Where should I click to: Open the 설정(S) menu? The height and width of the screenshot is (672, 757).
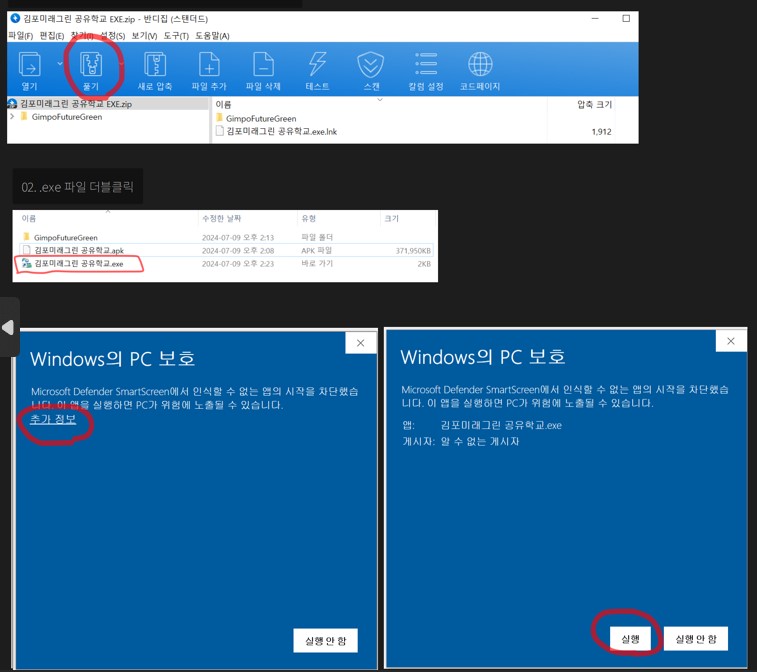pyautogui.click(x=113, y=36)
